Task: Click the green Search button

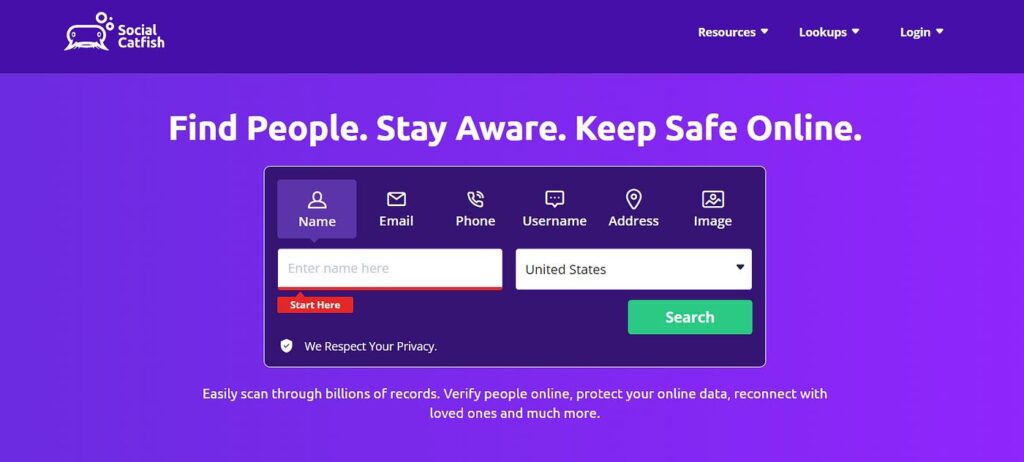Action: (690, 317)
